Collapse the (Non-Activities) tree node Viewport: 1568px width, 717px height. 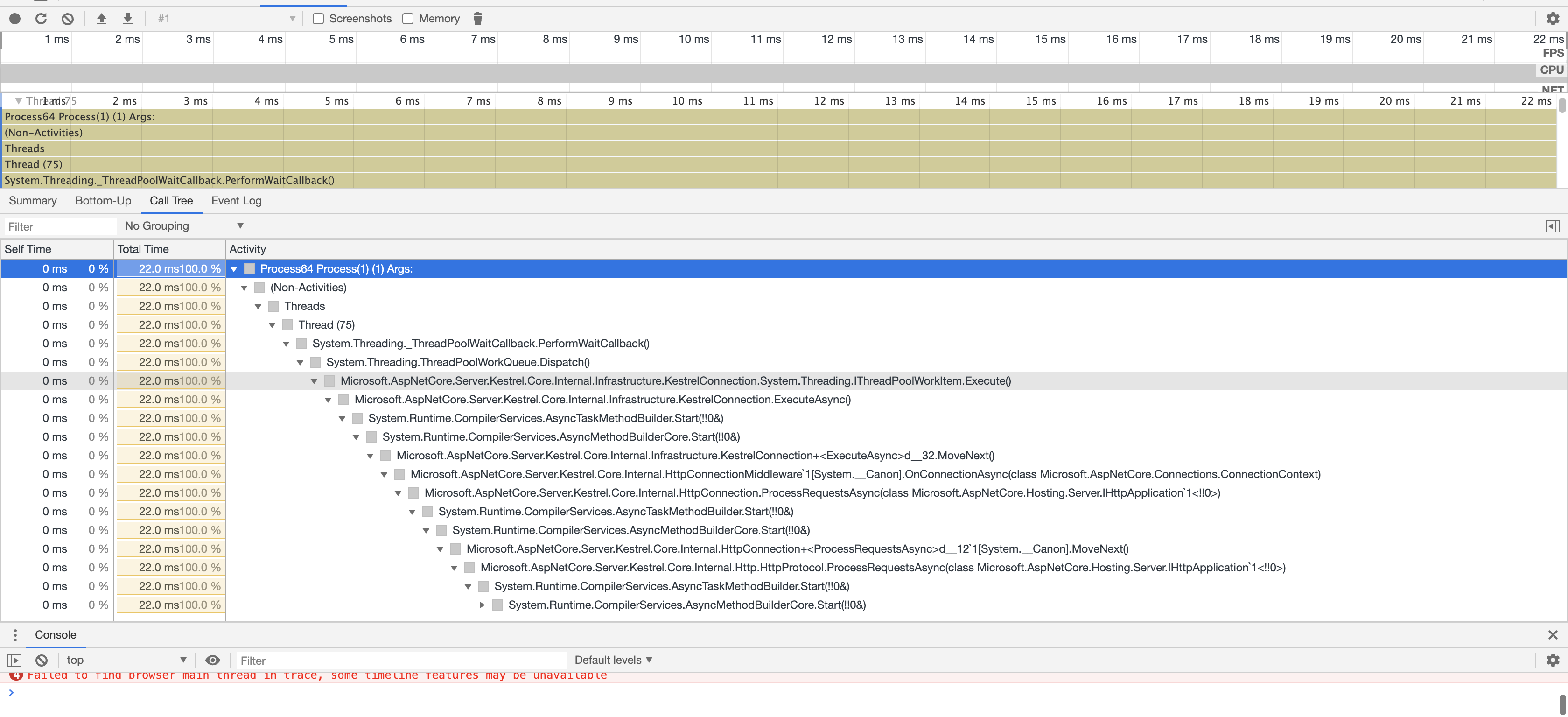(x=244, y=288)
